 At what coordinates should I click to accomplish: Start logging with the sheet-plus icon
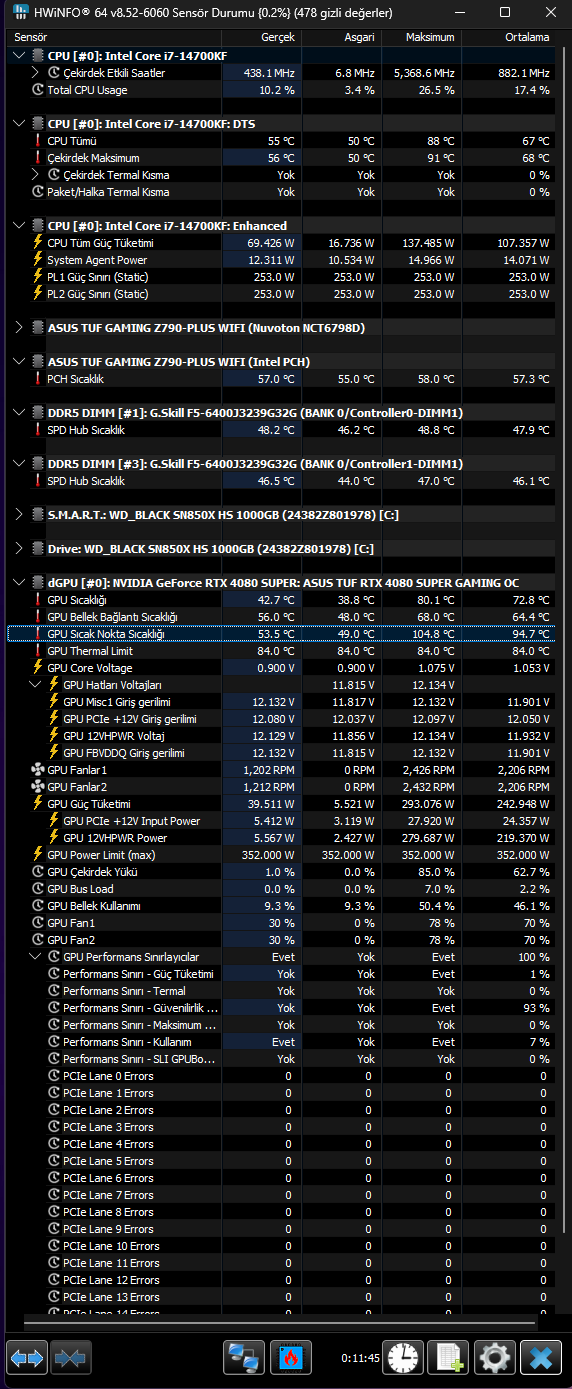[x=449, y=1357]
